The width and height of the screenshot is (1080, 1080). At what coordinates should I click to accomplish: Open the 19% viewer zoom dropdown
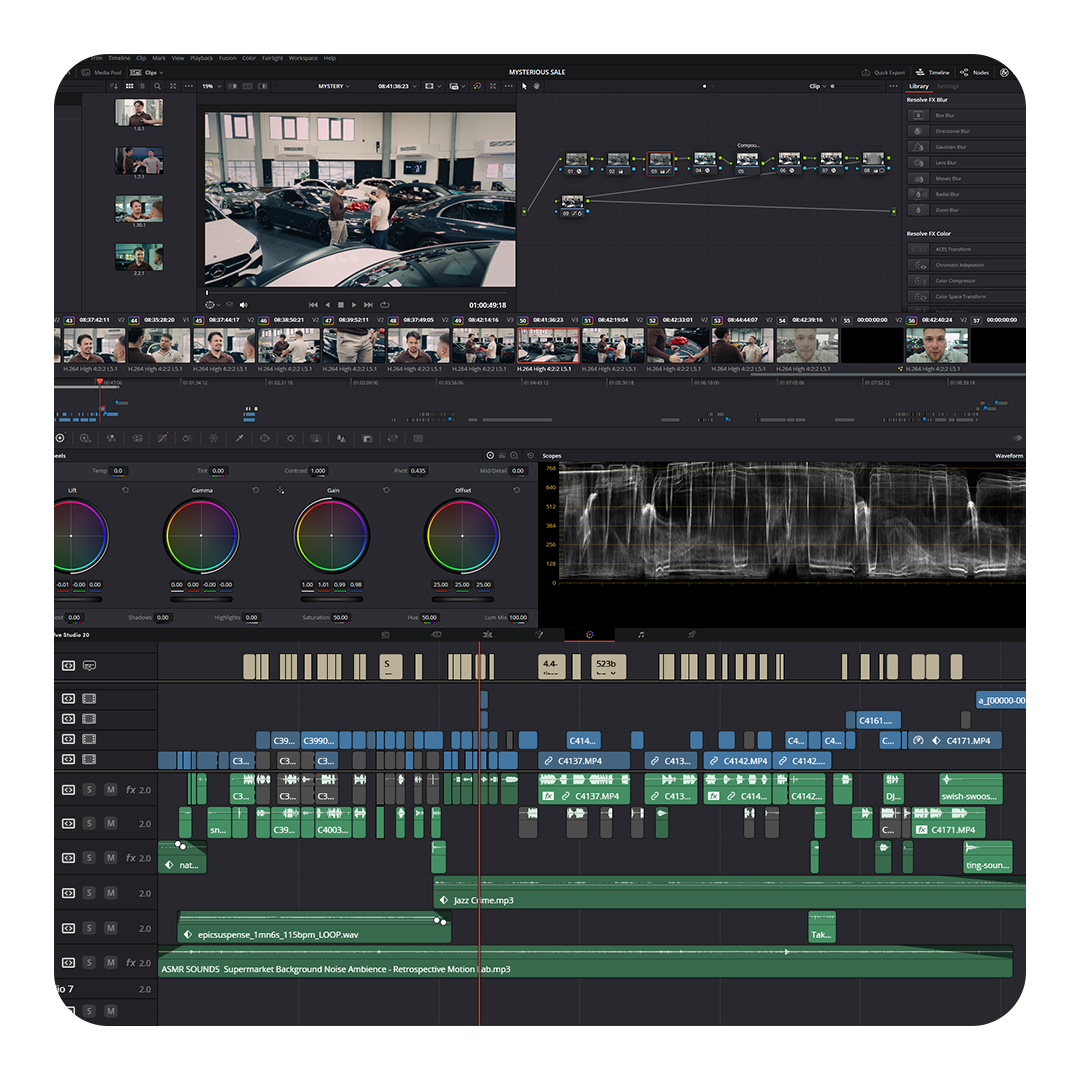click(211, 86)
